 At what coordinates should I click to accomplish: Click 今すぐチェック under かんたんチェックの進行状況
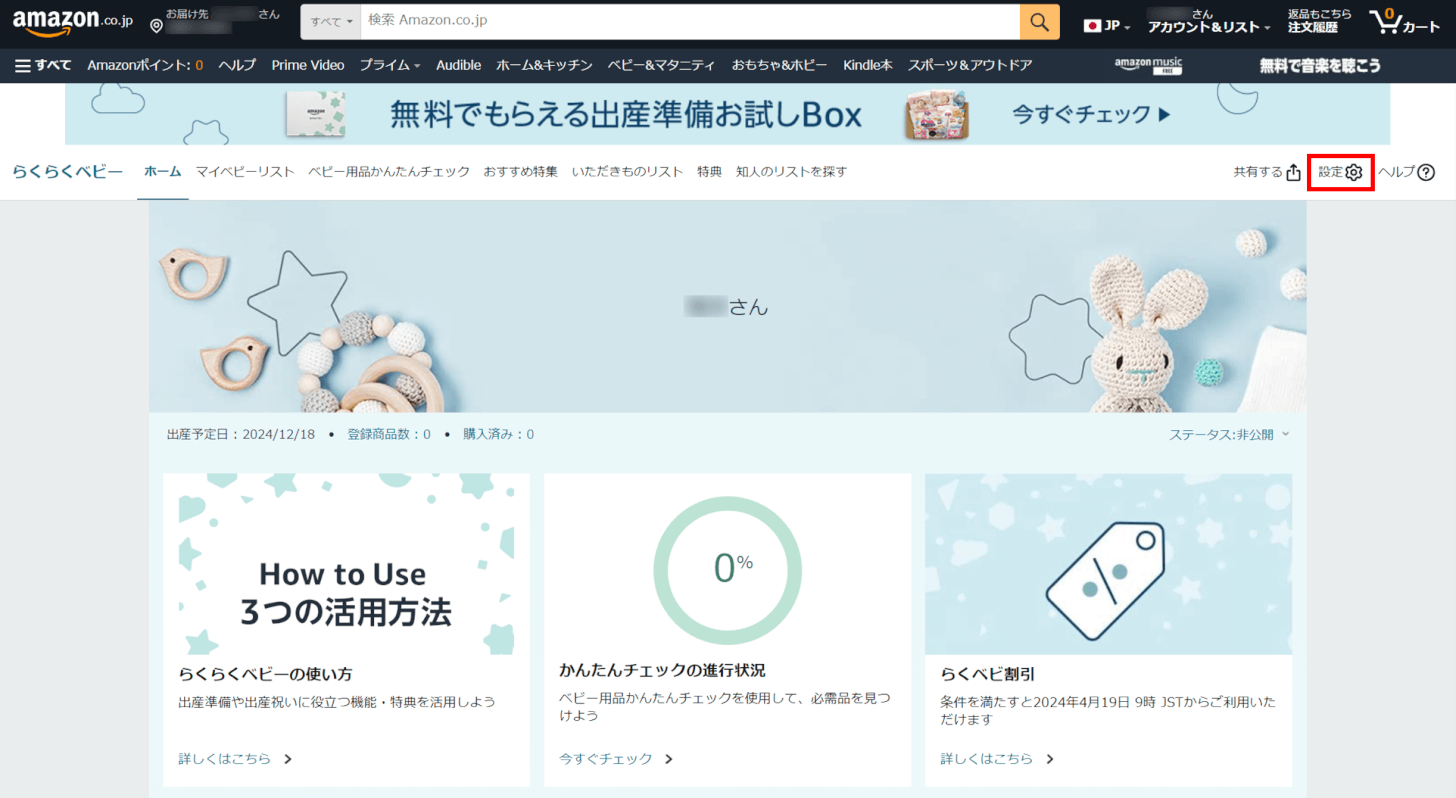click(x=616, y=759)
